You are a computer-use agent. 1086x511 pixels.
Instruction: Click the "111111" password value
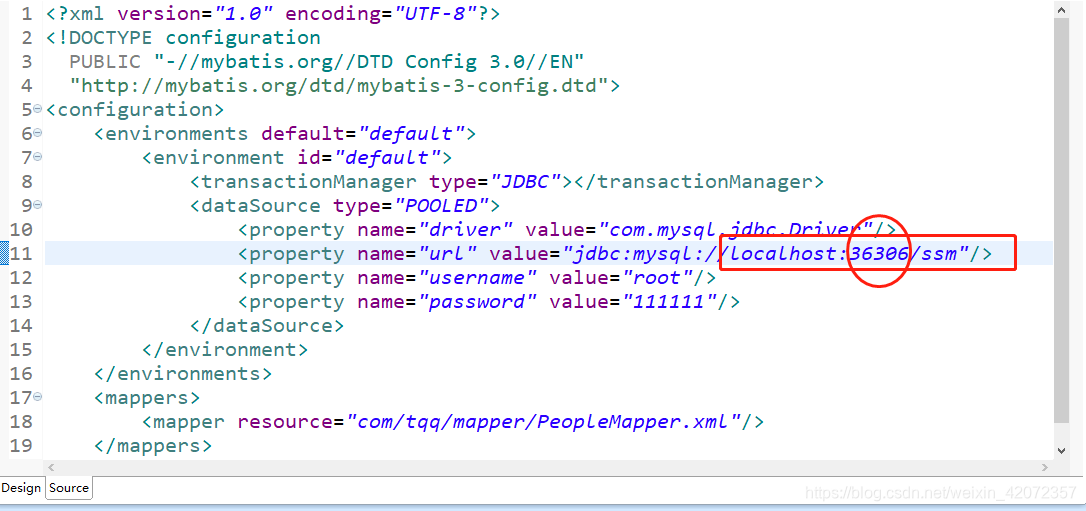670,302
